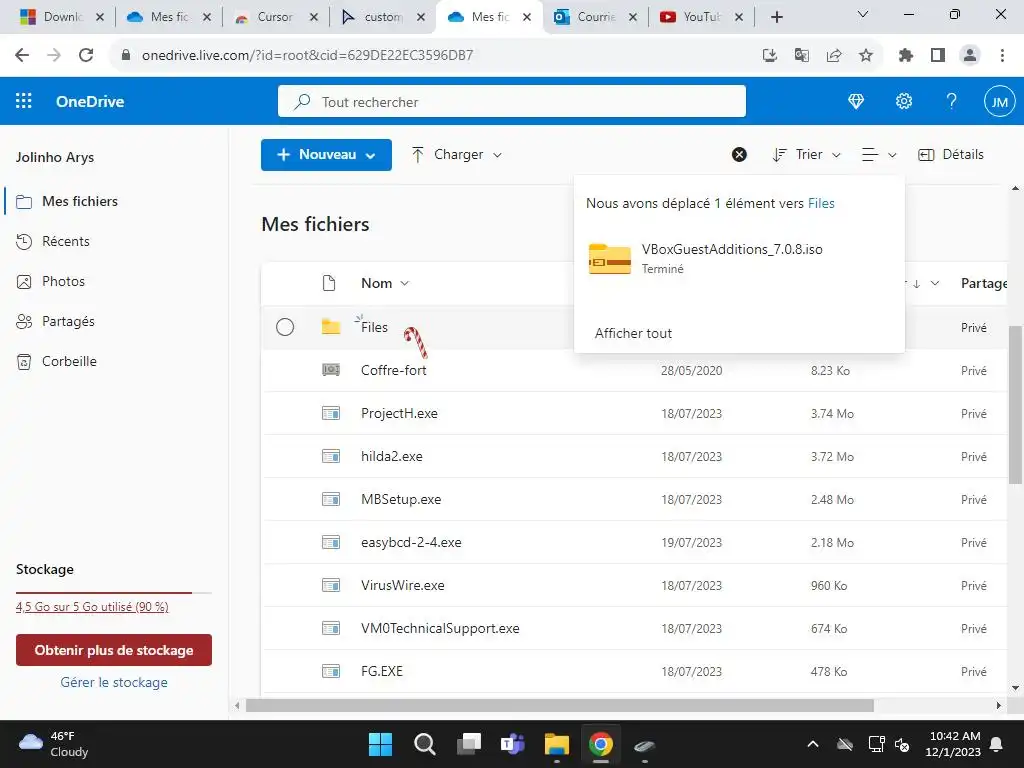1024x768 pixels.
Task: Switch to the Courrier Outlook tab
Action: [596, 17]
